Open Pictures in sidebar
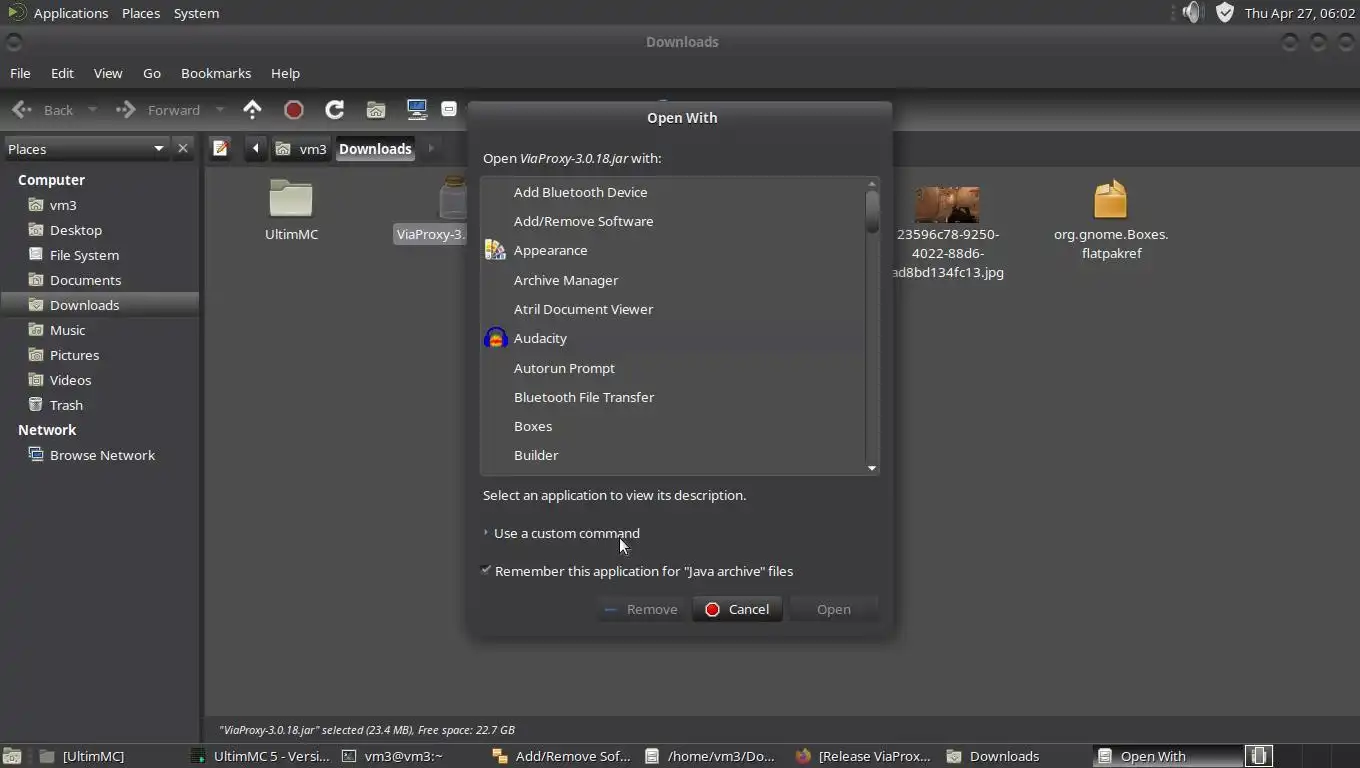 click(x=100, y=355)
